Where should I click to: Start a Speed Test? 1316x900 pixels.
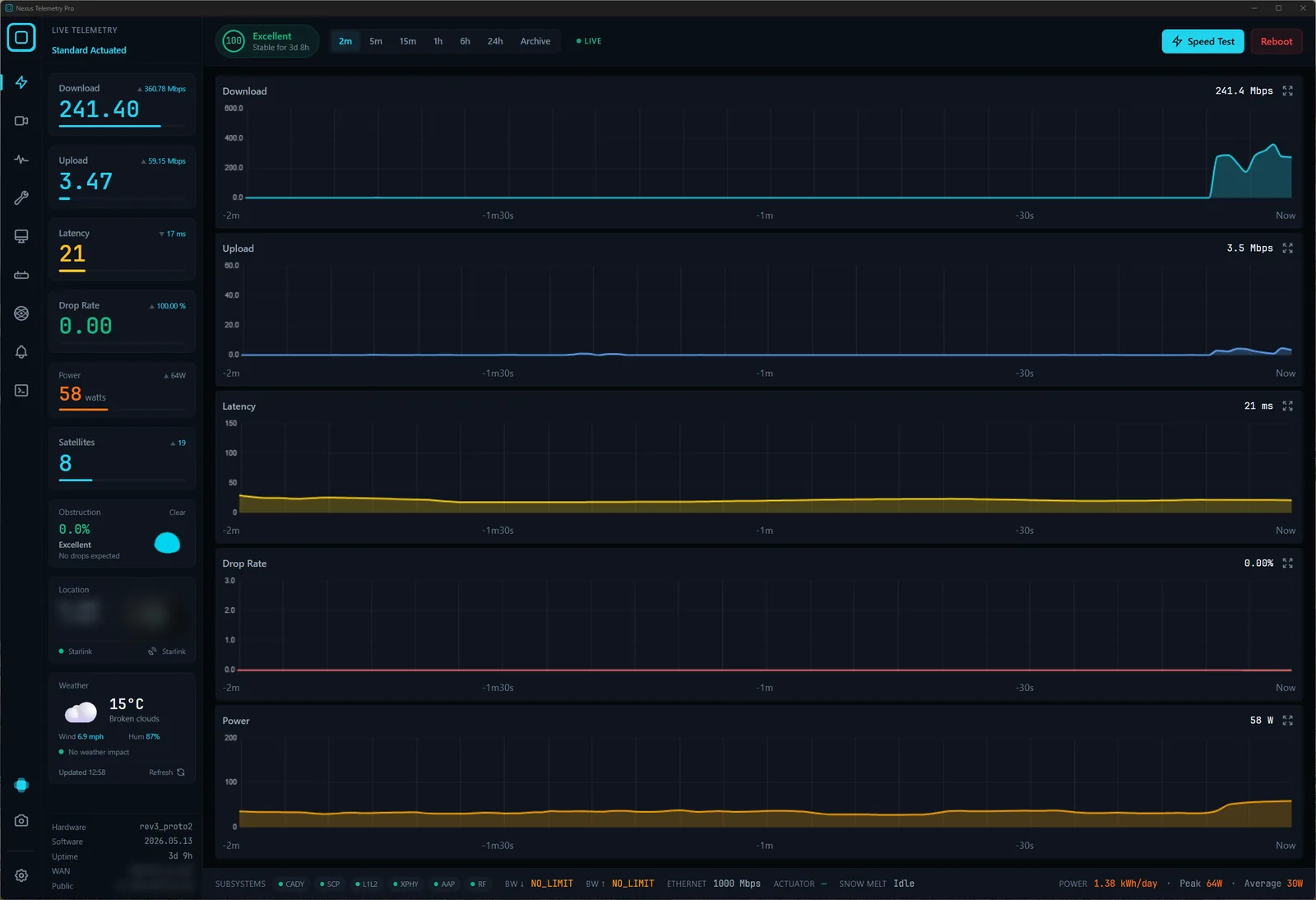1203,41
